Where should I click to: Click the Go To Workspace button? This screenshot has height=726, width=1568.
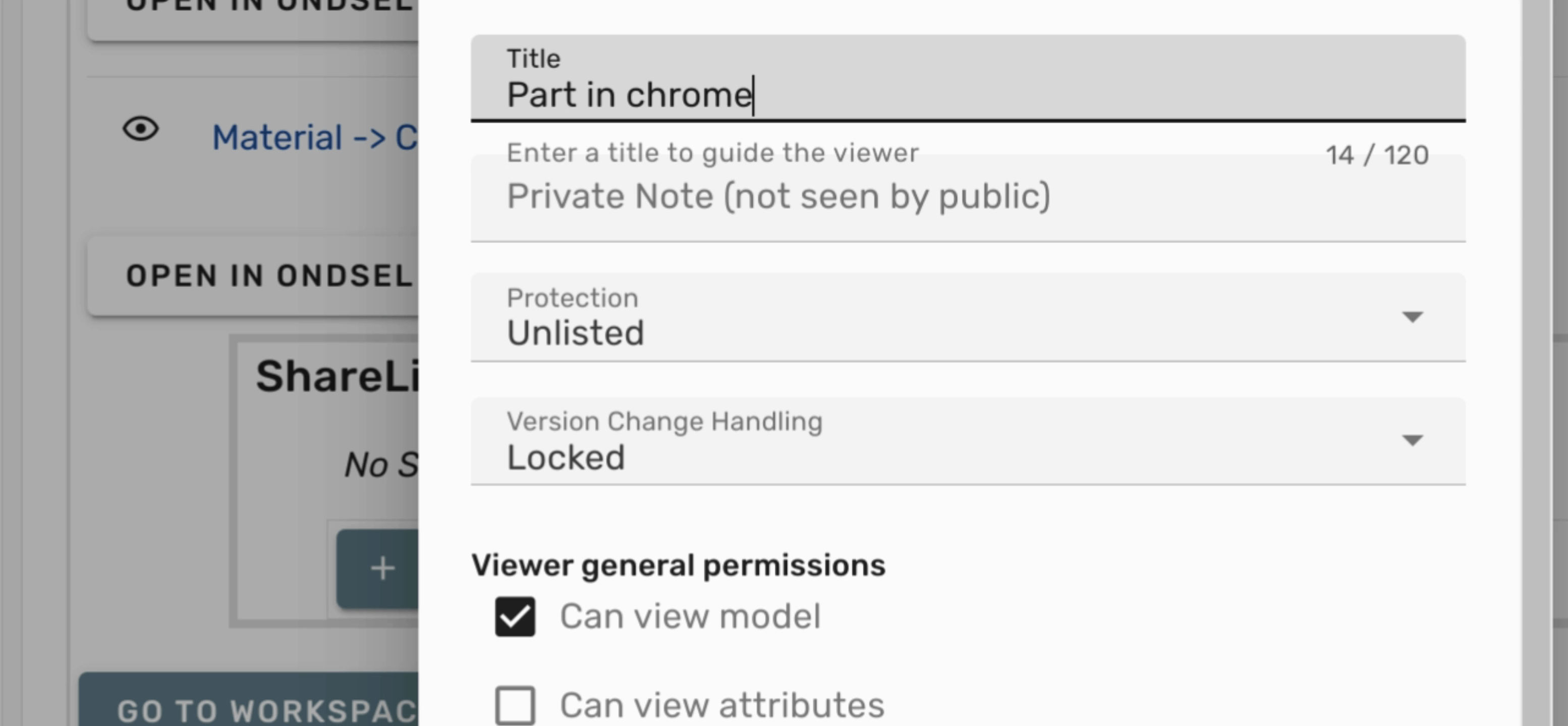coord(256,709)
